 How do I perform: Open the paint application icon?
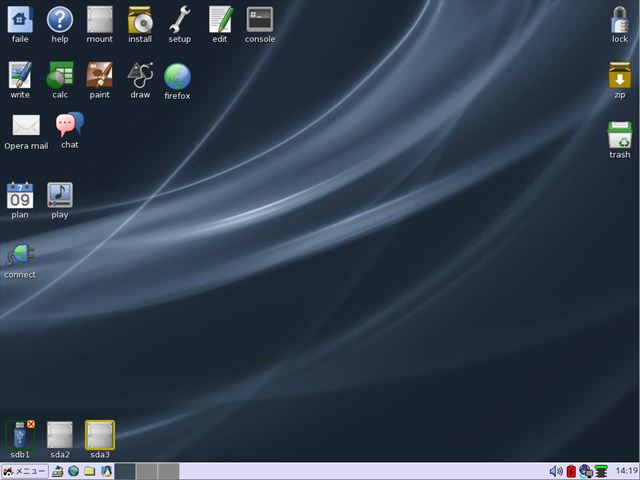click(100, 75)
